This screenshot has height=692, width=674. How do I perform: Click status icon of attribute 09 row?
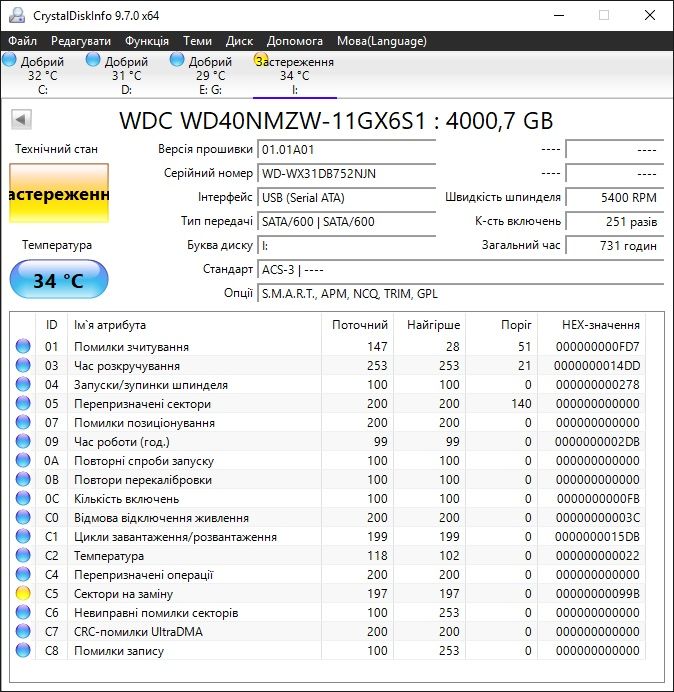pyautogui.click(x=23, y=441)
